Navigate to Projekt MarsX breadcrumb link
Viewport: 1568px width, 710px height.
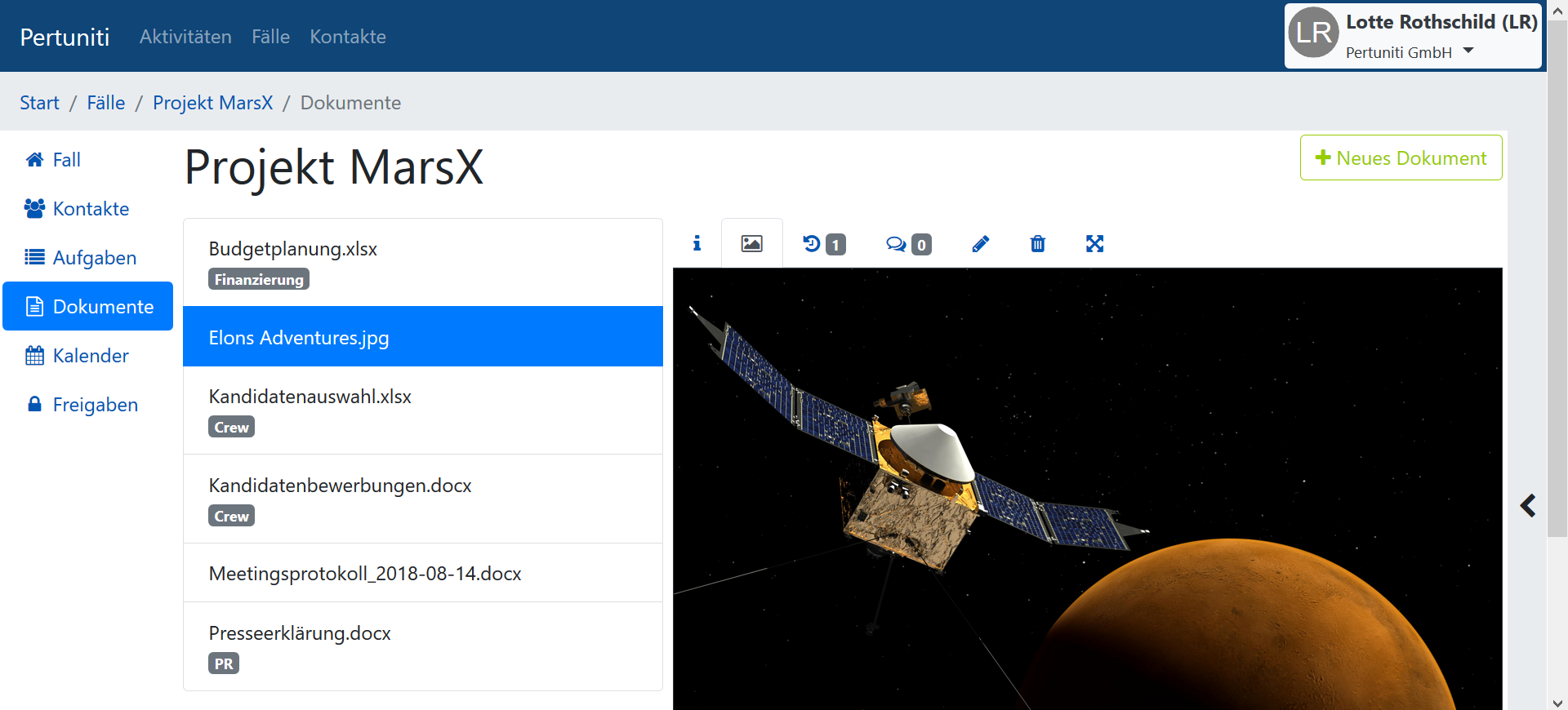pos(212,103)
